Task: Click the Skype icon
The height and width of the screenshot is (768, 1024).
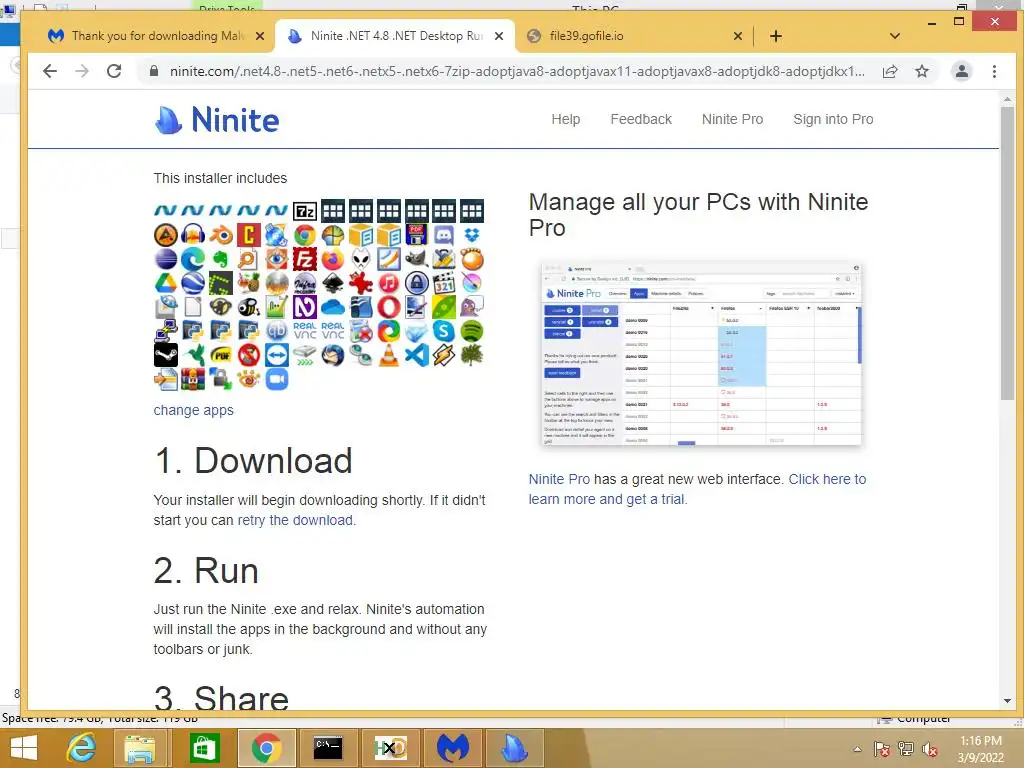Action: pos(444,331)
